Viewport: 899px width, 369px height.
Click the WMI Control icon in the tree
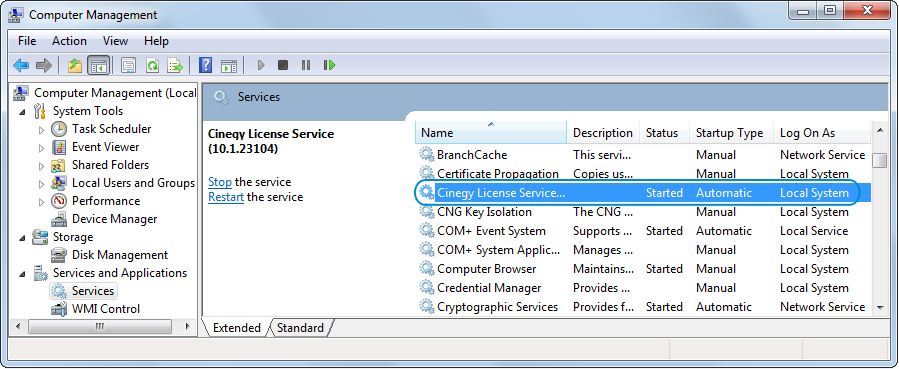point(59,309)
